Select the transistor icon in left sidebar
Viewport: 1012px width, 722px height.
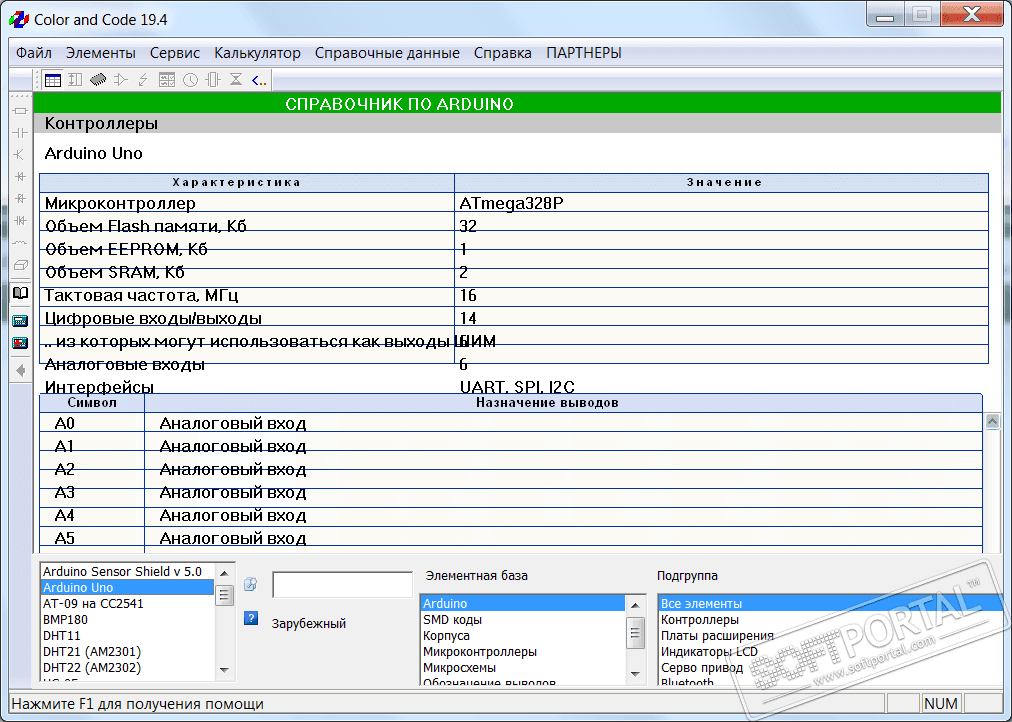(21, 155)
